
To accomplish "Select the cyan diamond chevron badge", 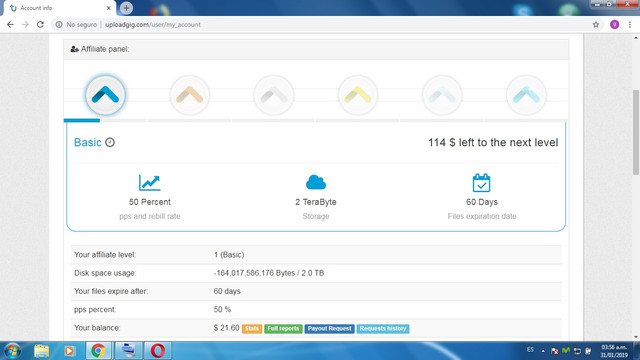I will click(x=526, y=95).
